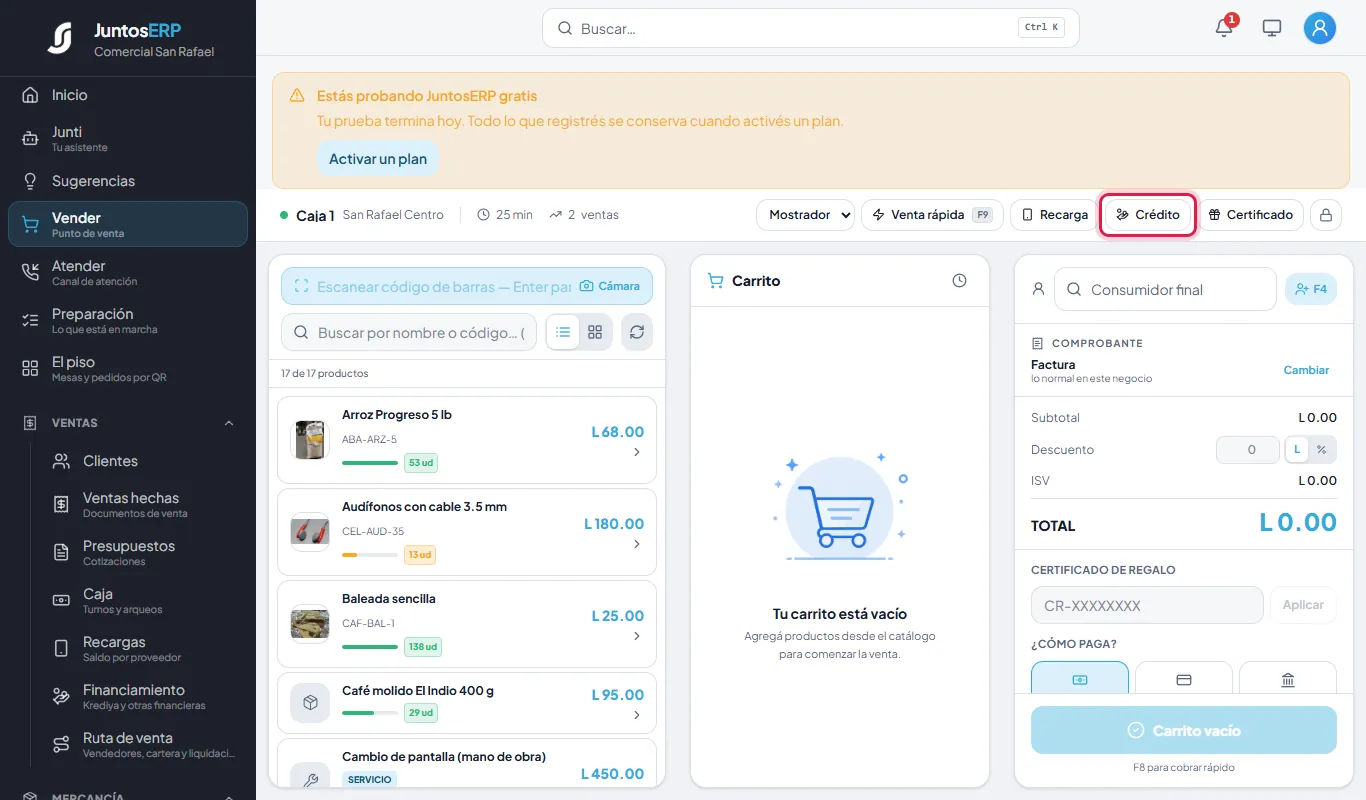The width and height of the screenshot is (1366, 800).
Task: Add new customer with F4 button
Action: [x=1311, y=289]
